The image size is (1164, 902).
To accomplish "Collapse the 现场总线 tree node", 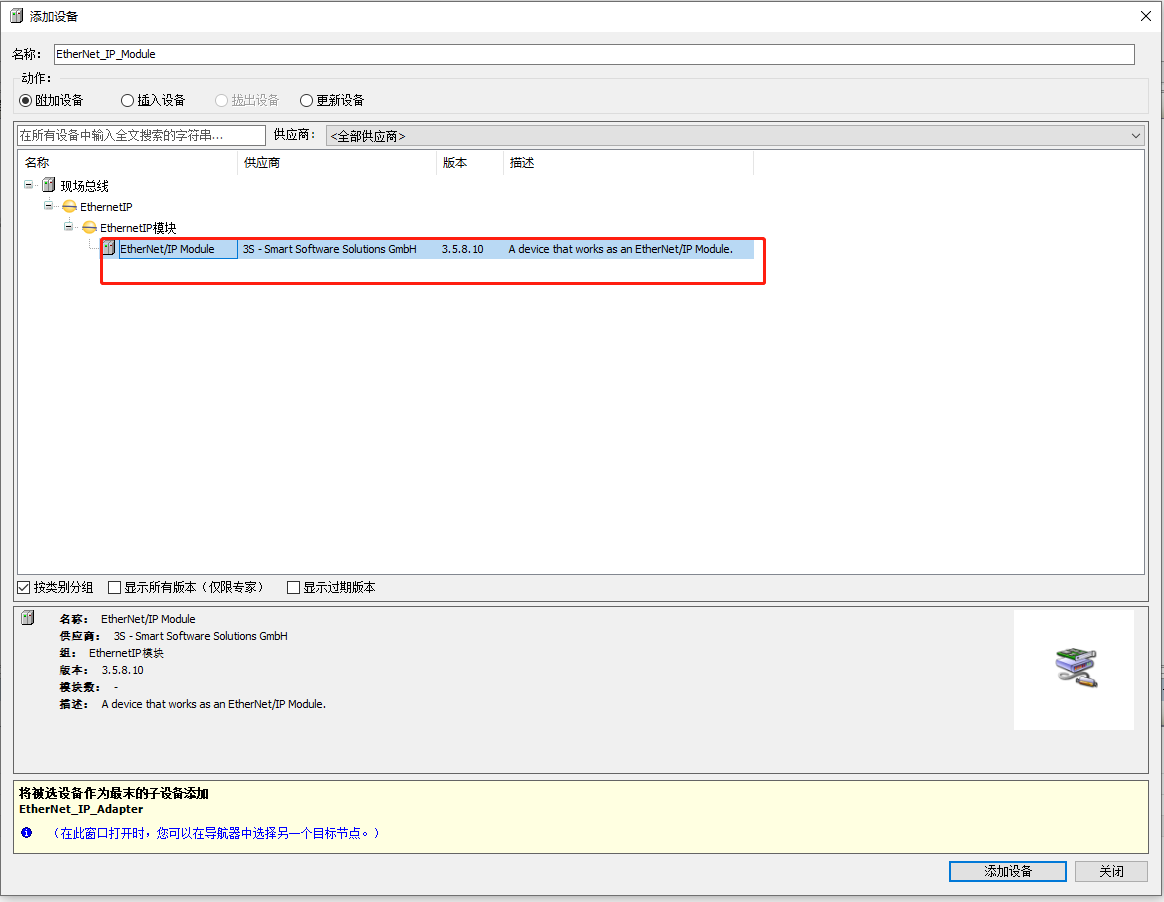I will pos(29,185).
